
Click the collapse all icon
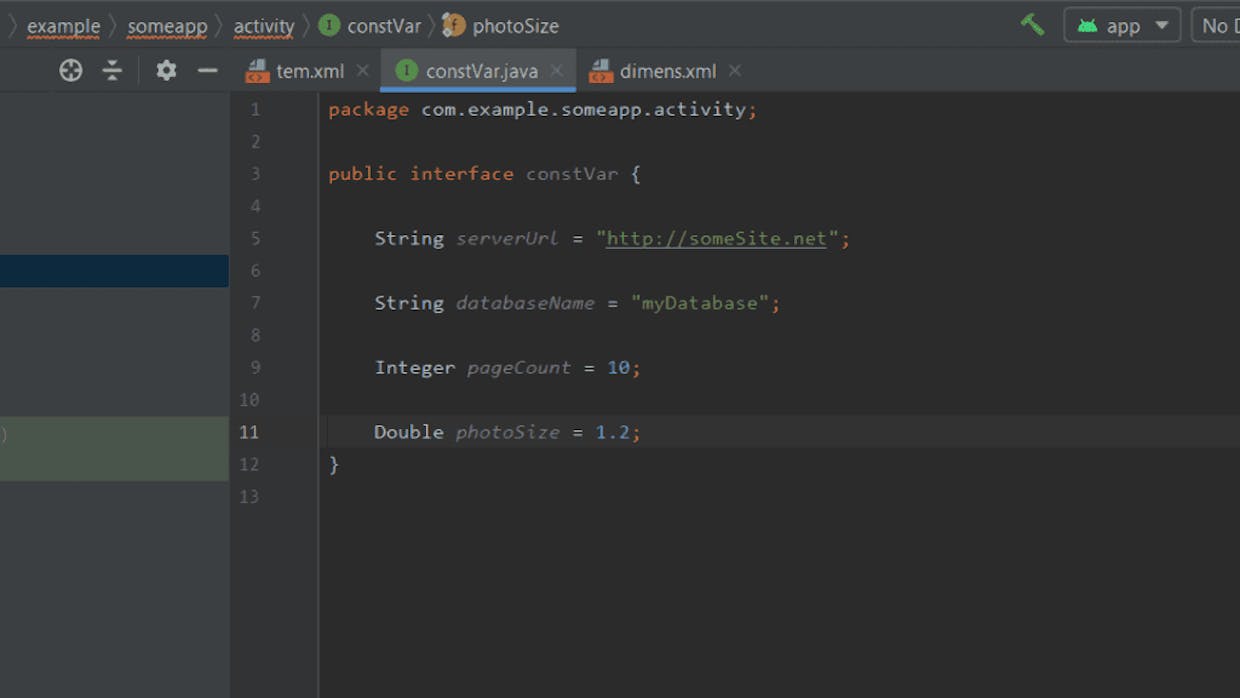(112, 70)
